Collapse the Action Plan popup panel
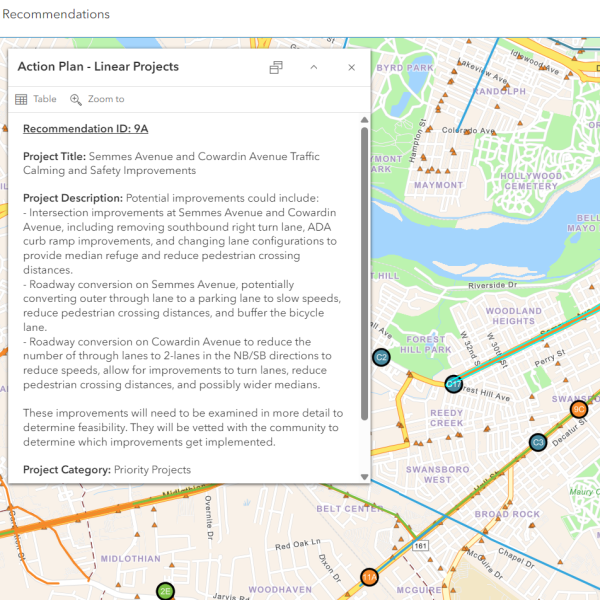This screenshot has height=600, width=600. (314, 67)
